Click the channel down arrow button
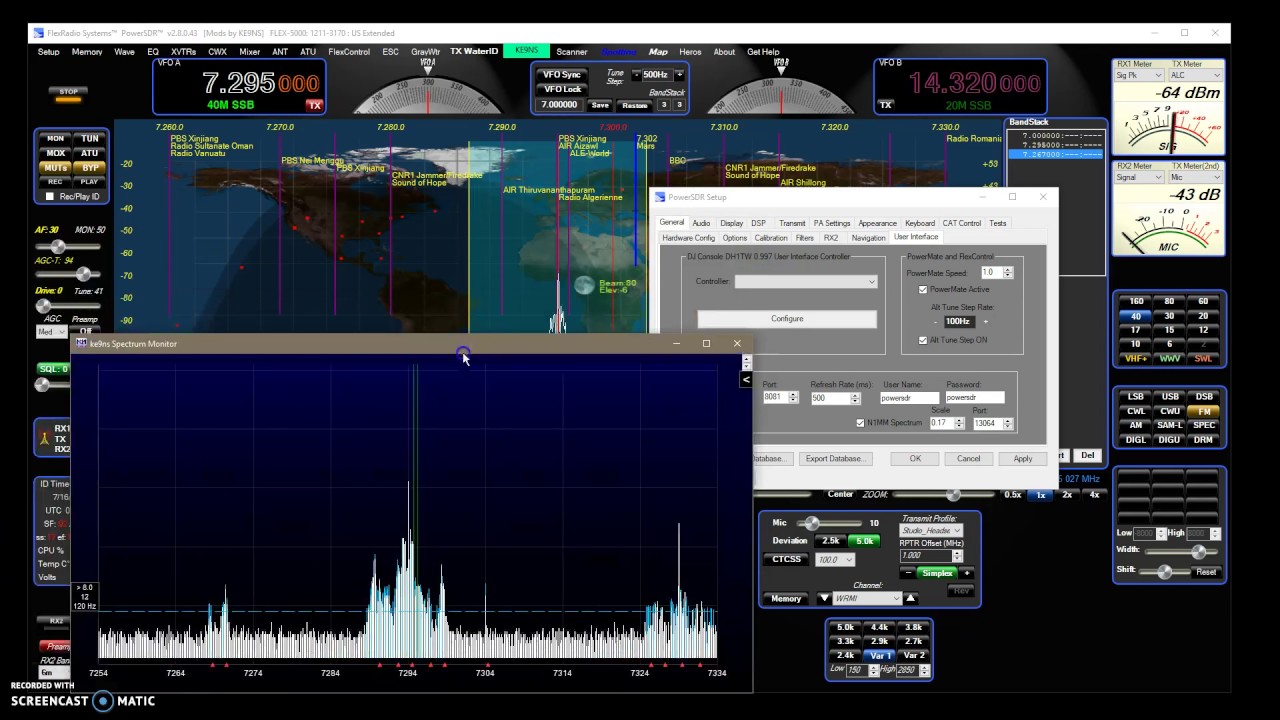1280x720 pixels. pyautogui.click(x=824, y=598)
